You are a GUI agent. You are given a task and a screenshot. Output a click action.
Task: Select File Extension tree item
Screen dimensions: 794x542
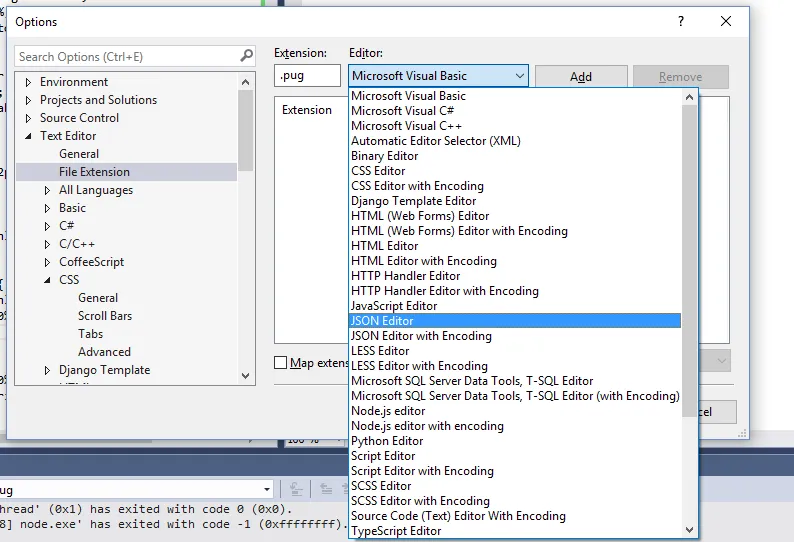[x=127, y=172]
